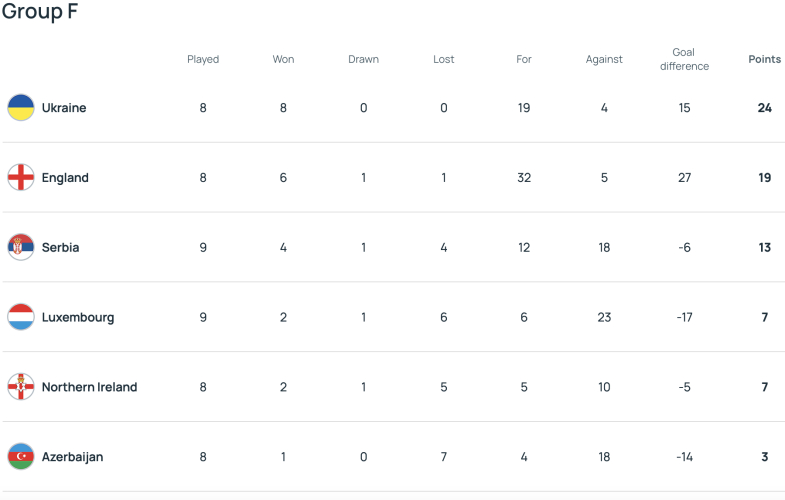Open the Serbia team link
This screenshot has height=500, width=785.
61,247
